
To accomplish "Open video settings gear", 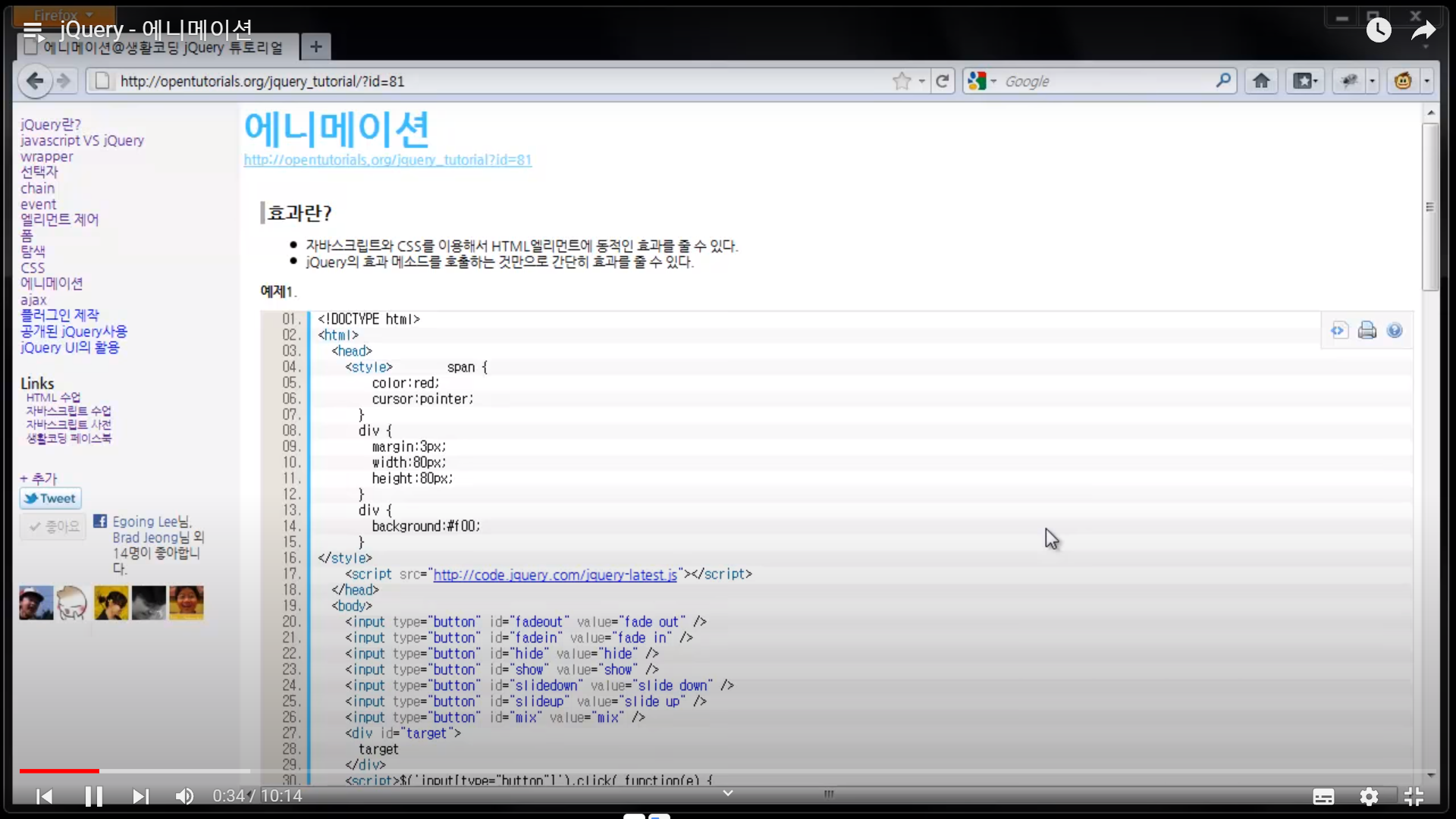I will [x=1369, y=796].
